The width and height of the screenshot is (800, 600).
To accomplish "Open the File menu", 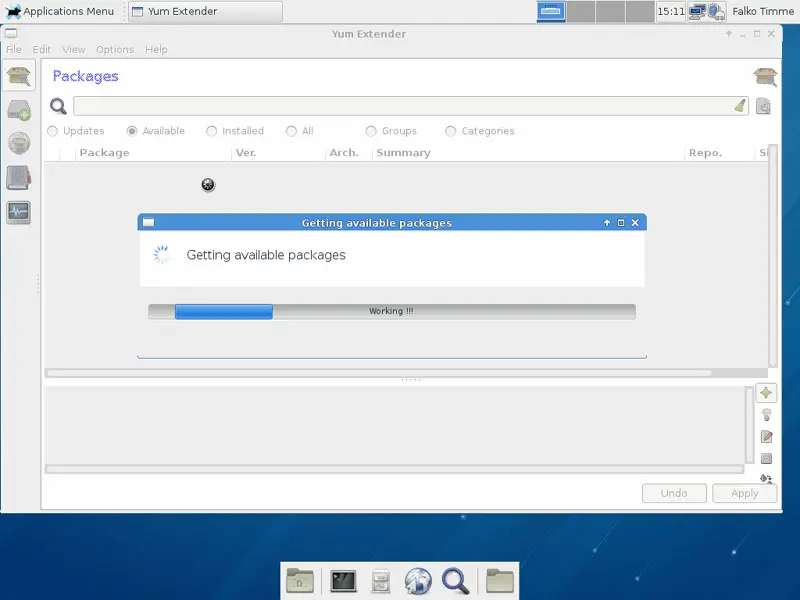I will click(14, 49).
